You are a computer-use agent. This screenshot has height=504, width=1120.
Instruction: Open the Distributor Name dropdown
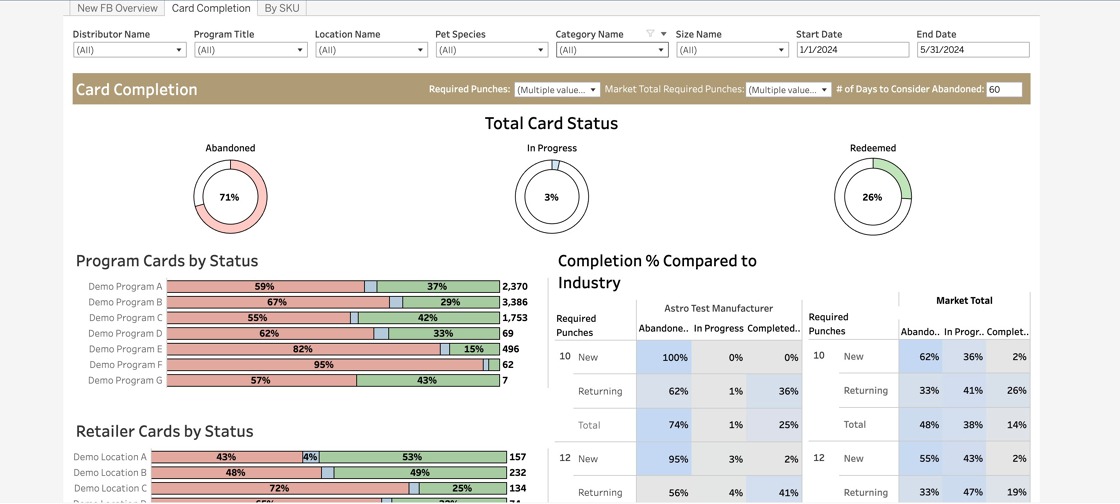coord(129,50)
